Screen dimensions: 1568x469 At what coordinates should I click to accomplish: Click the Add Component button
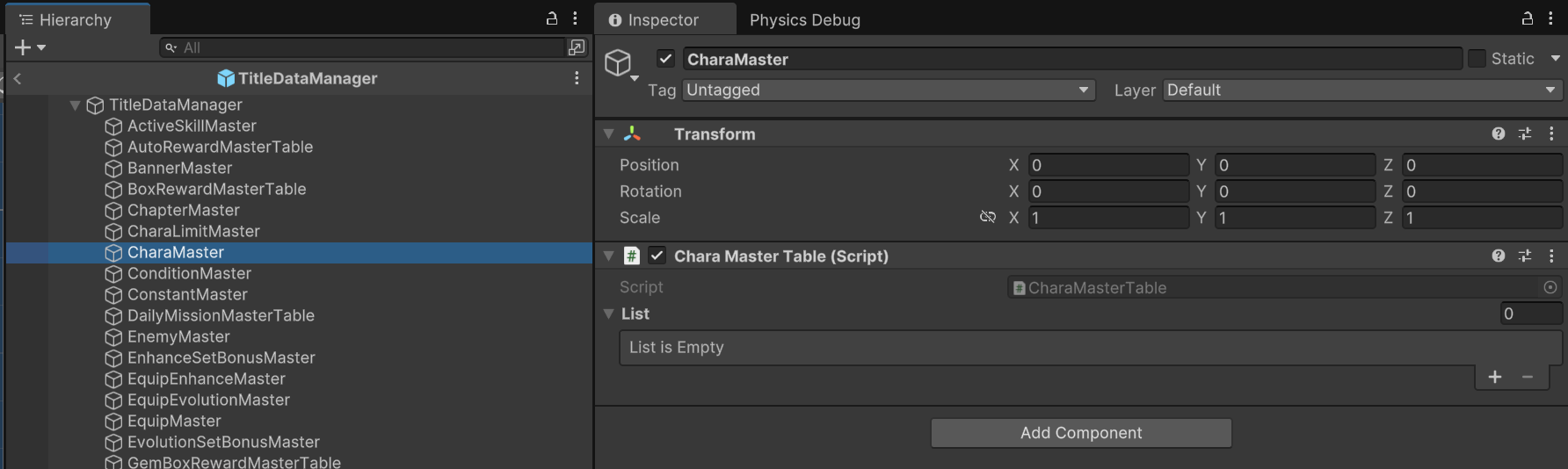click(1081, 433)
